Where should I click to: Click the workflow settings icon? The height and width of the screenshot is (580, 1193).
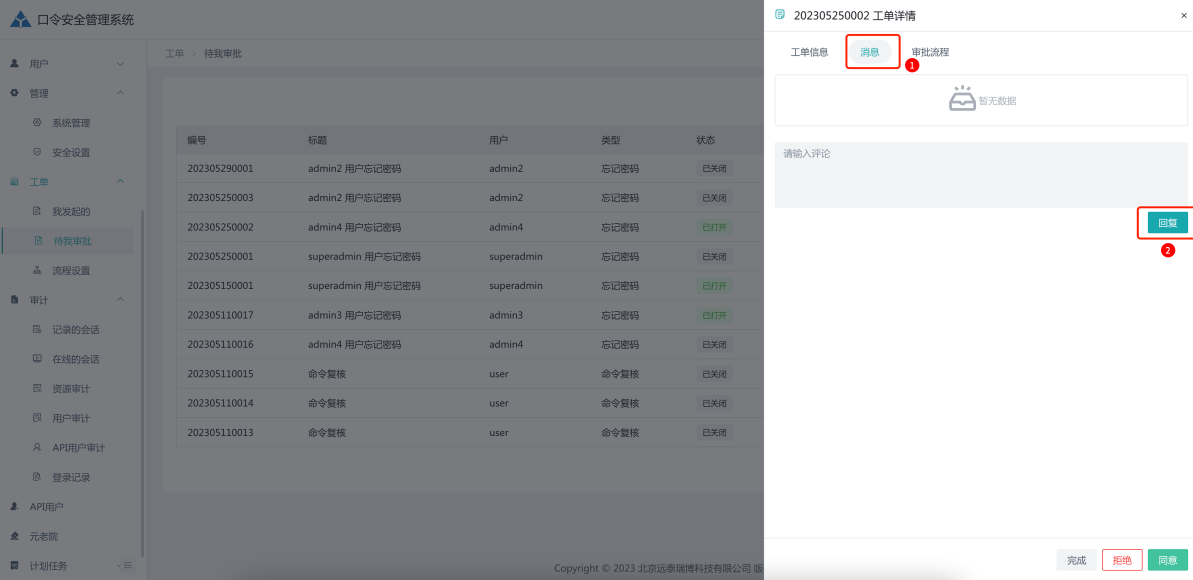[37, 270]
